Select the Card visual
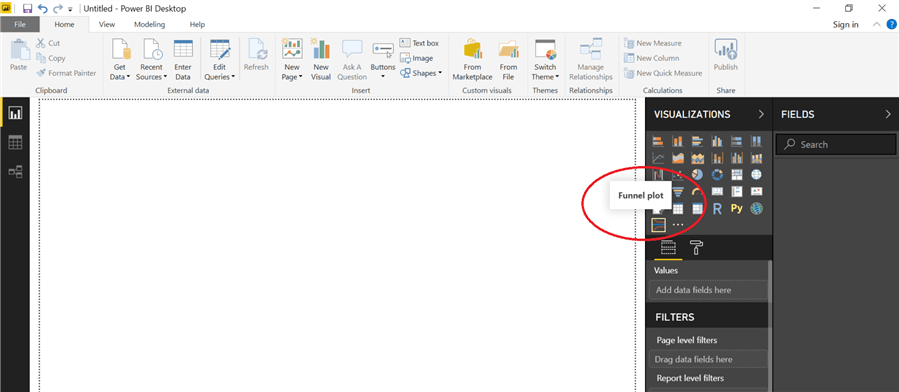Image resolution: width=899 pixels, height=392 pixels. pyautogui.click(x=717, y=191)
